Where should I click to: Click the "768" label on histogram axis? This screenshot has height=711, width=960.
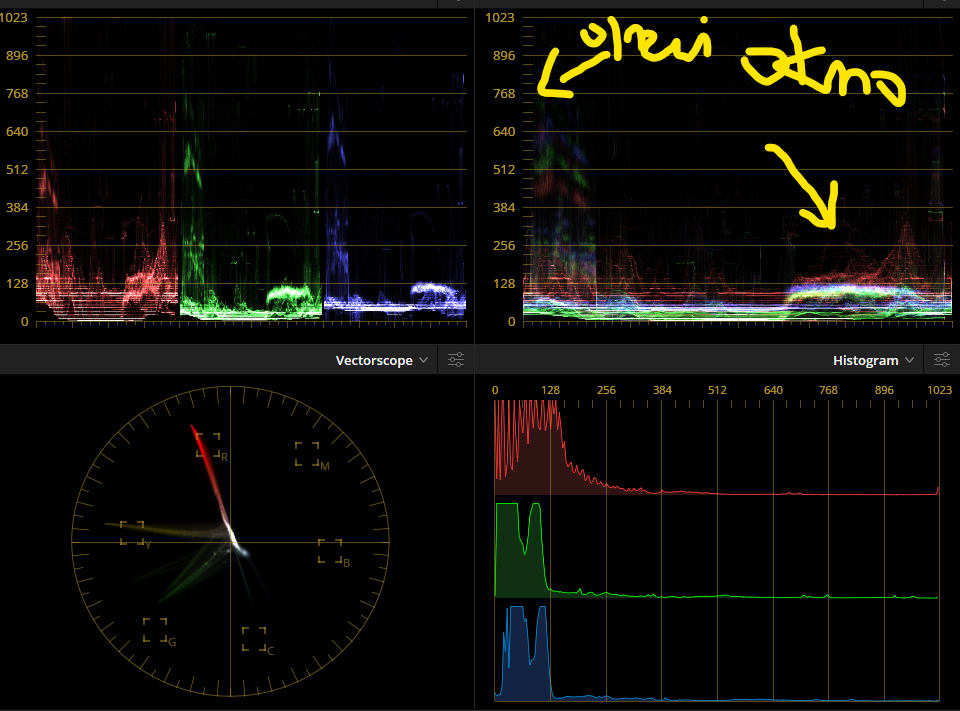828,390
